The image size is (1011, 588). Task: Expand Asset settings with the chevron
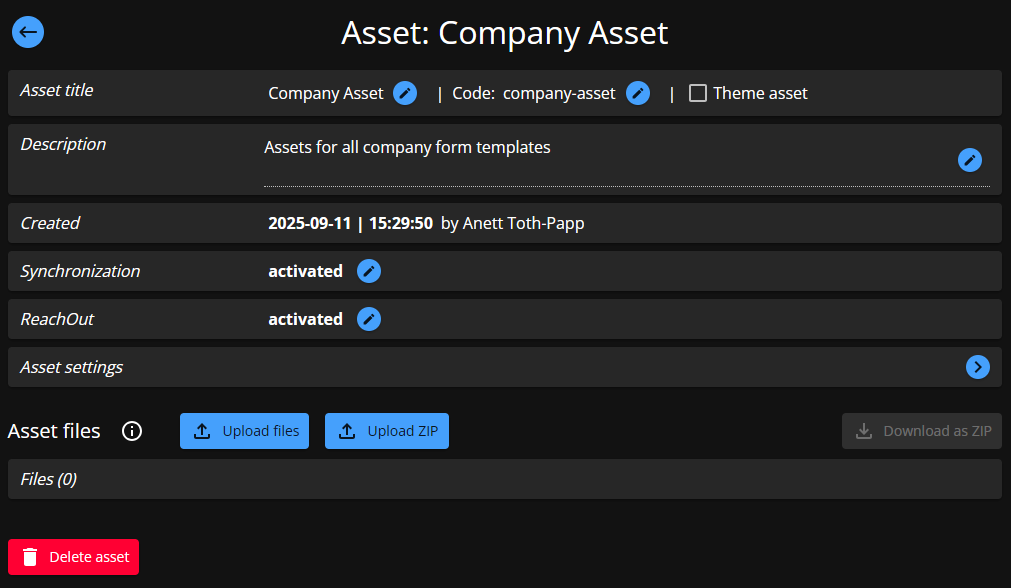tap(977, 367)
